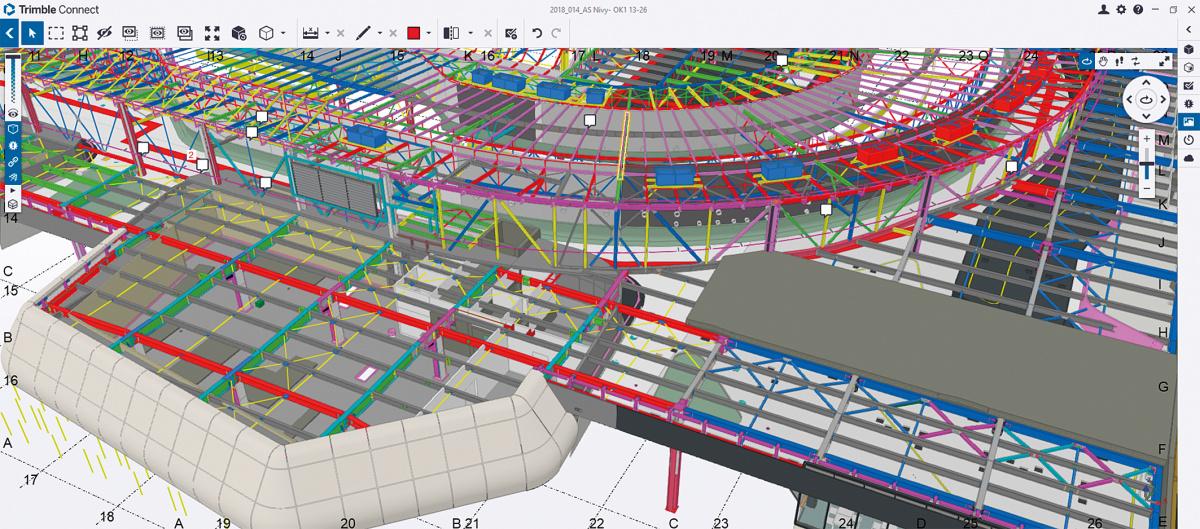
Task: Open the cube view mode dropdown
Action: (284, 33)
